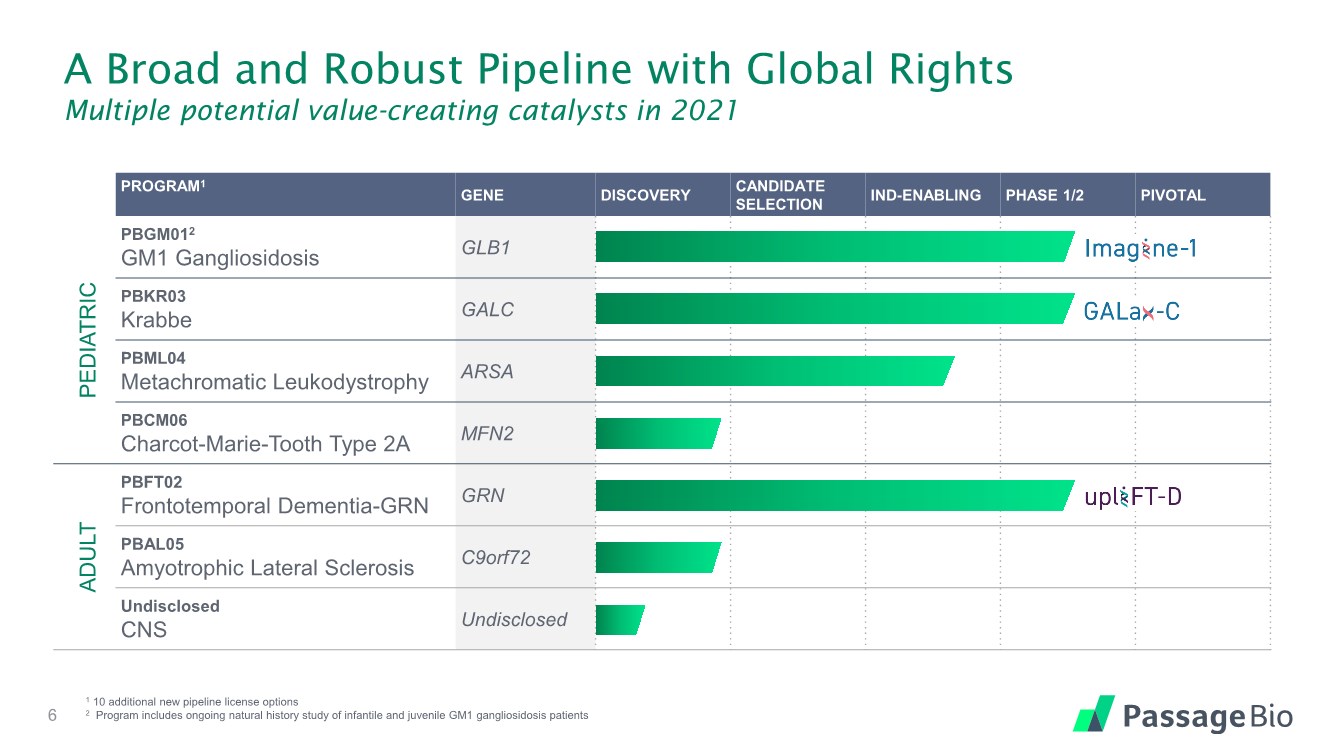Select the footnote about natural history study
1333x750 pixels.
click(x=337, y=715)
